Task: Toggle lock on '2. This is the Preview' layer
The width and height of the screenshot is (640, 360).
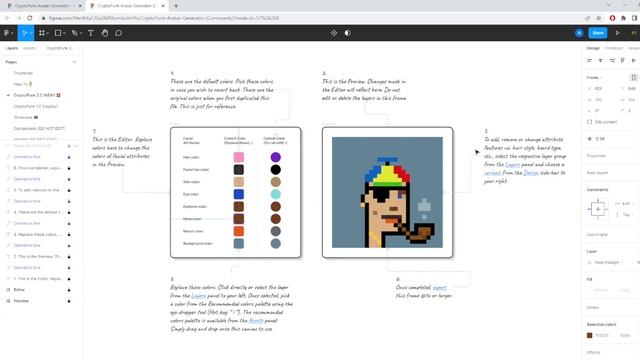Action: (69, 257)
